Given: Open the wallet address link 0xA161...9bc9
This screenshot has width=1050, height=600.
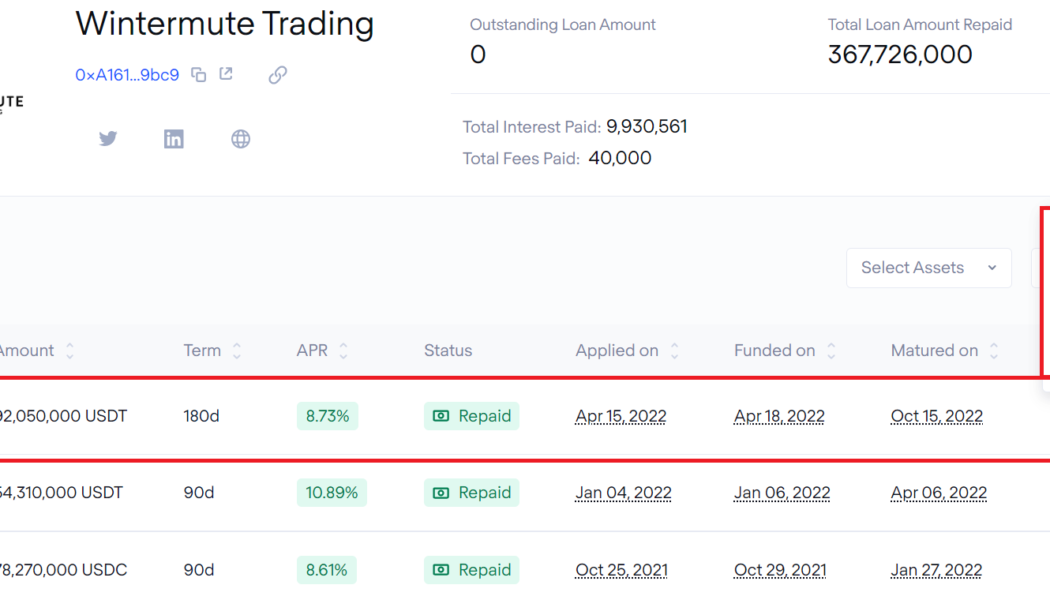Looking at the screenshot, I should pyautogui.click(x=127, y=74).
